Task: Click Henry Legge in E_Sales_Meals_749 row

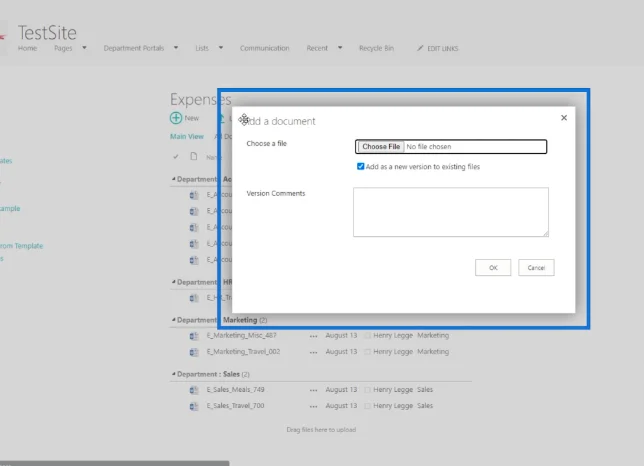Action: click(x=393, y=390)
